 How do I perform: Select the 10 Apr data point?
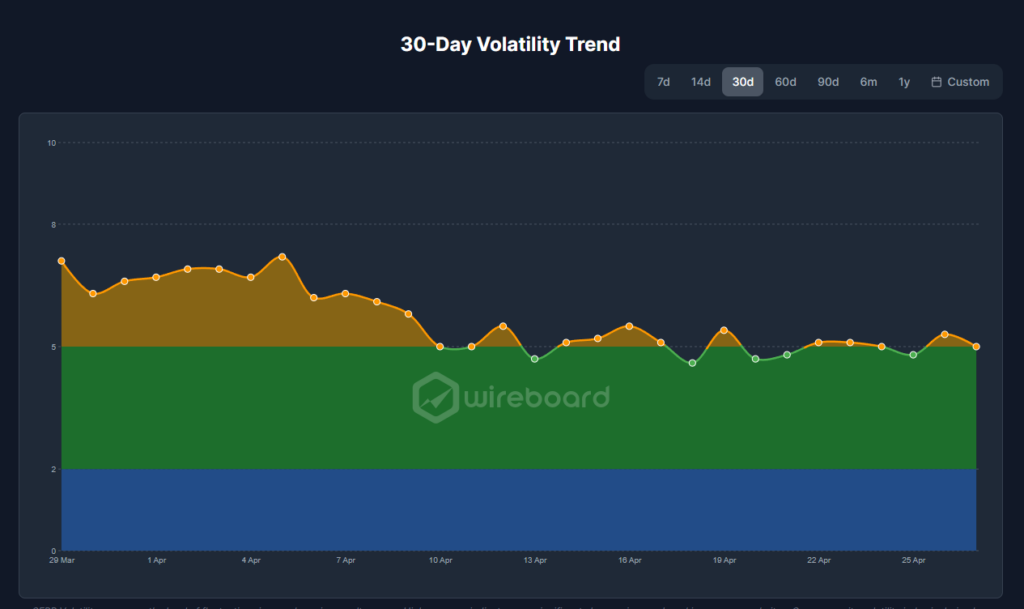click(x=440, y=347)
